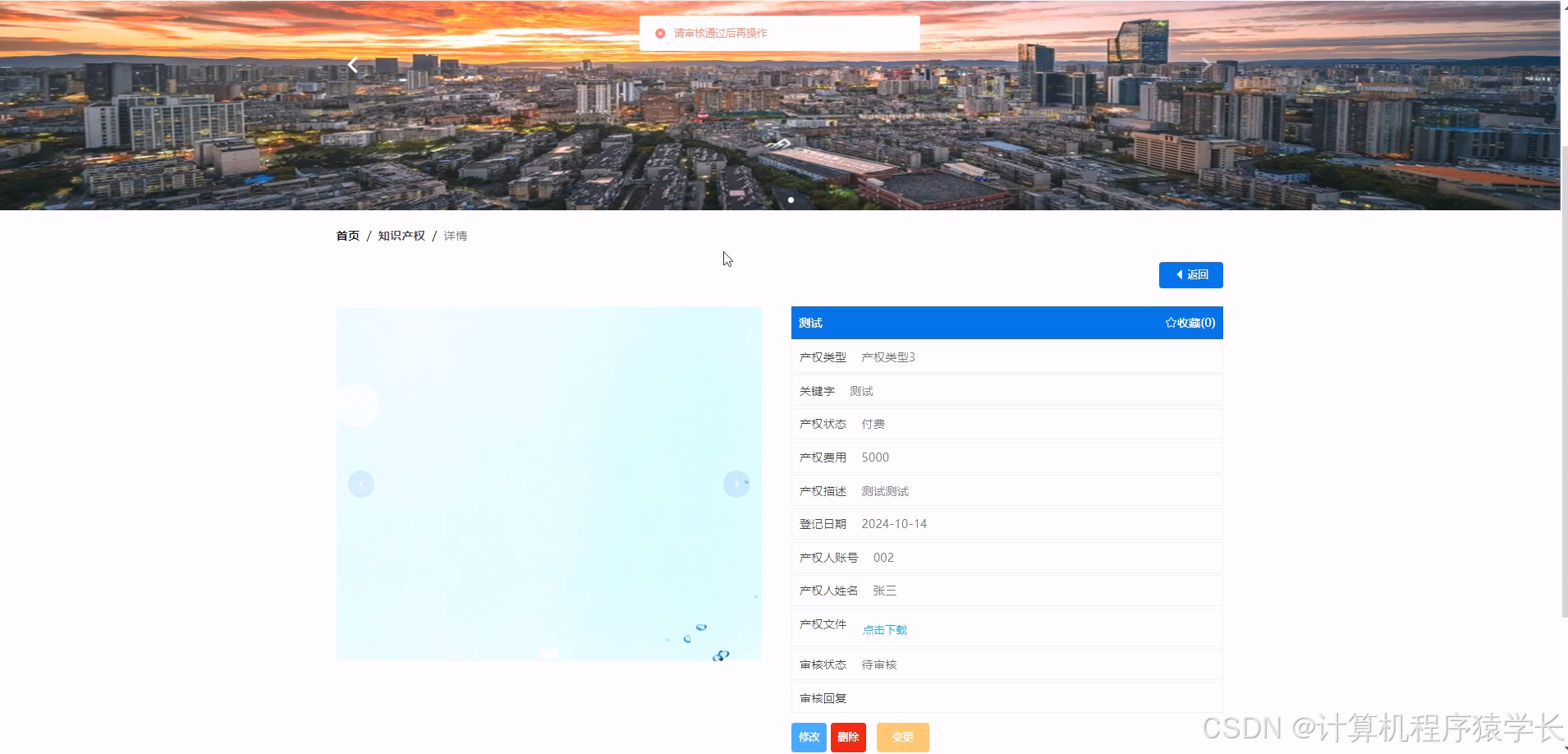This screenshot has height=754, width=1568.
Task: Click the star icon to favorite (收藏)
Action: (1169, 322)
